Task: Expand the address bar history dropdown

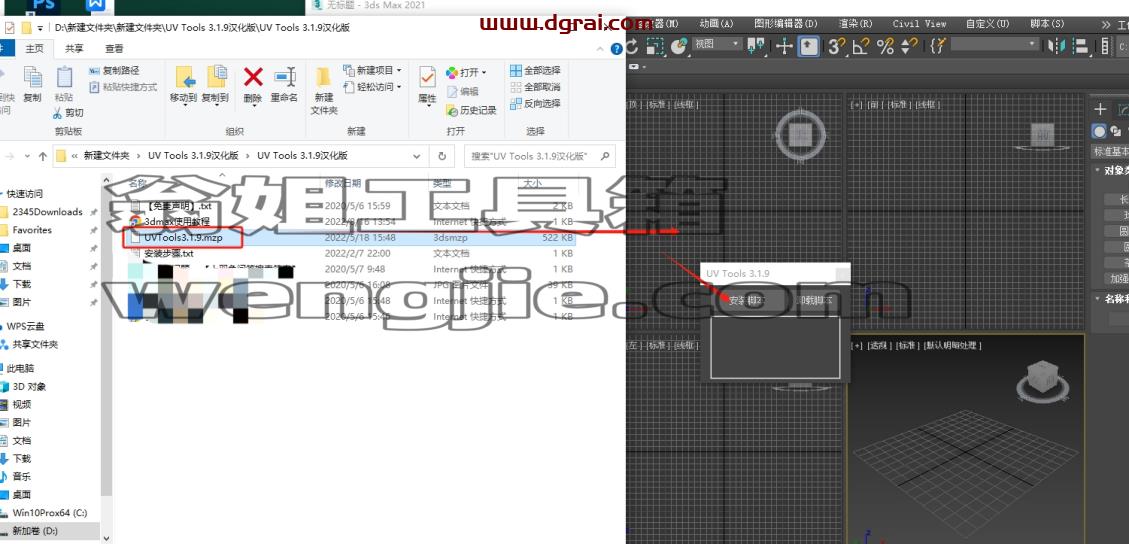Action: [416, 156]
